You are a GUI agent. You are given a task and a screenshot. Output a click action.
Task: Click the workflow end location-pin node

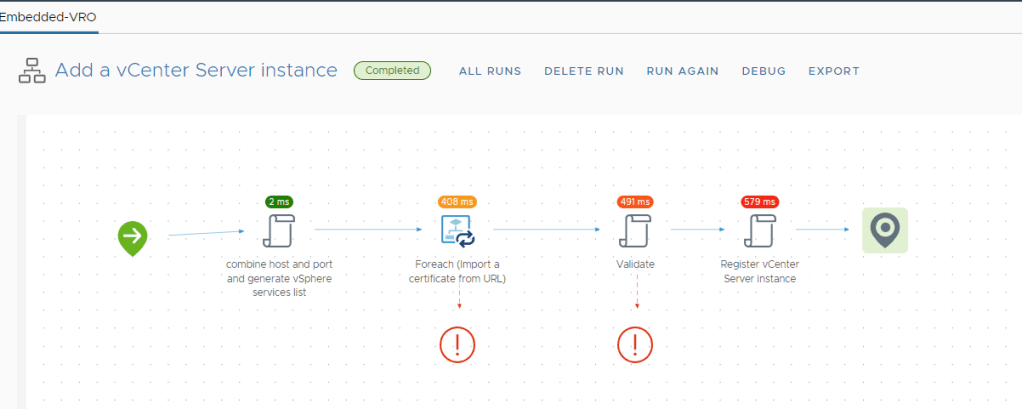[884, 230]
